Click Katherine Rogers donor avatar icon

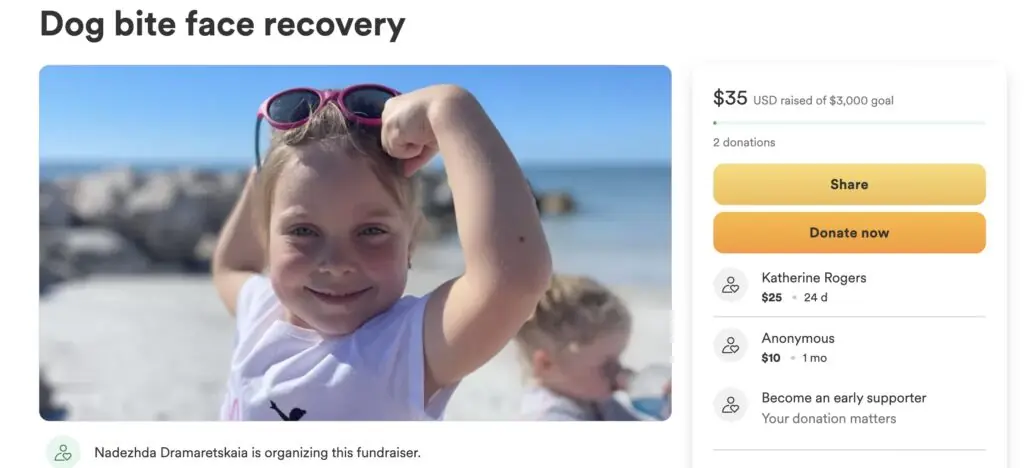(x=730, y=285)
